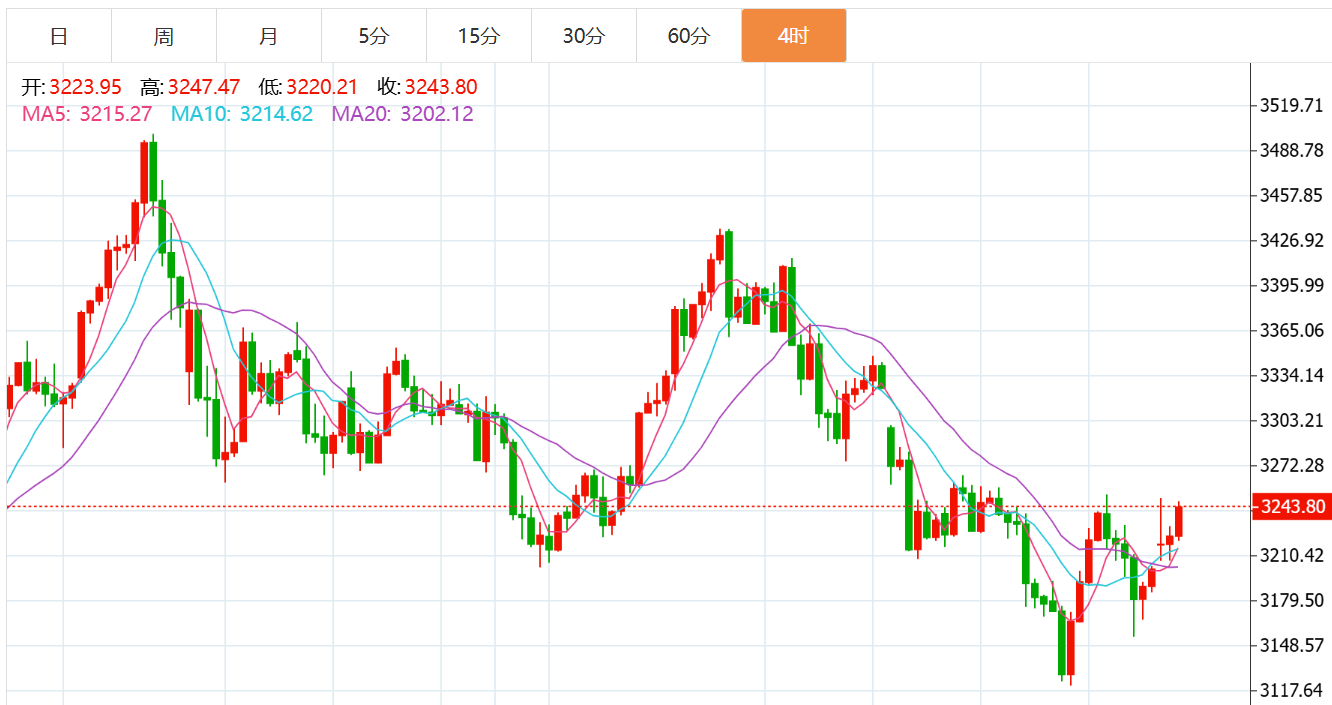Open the 月 (monthly) chart tab

click(269, 37)
